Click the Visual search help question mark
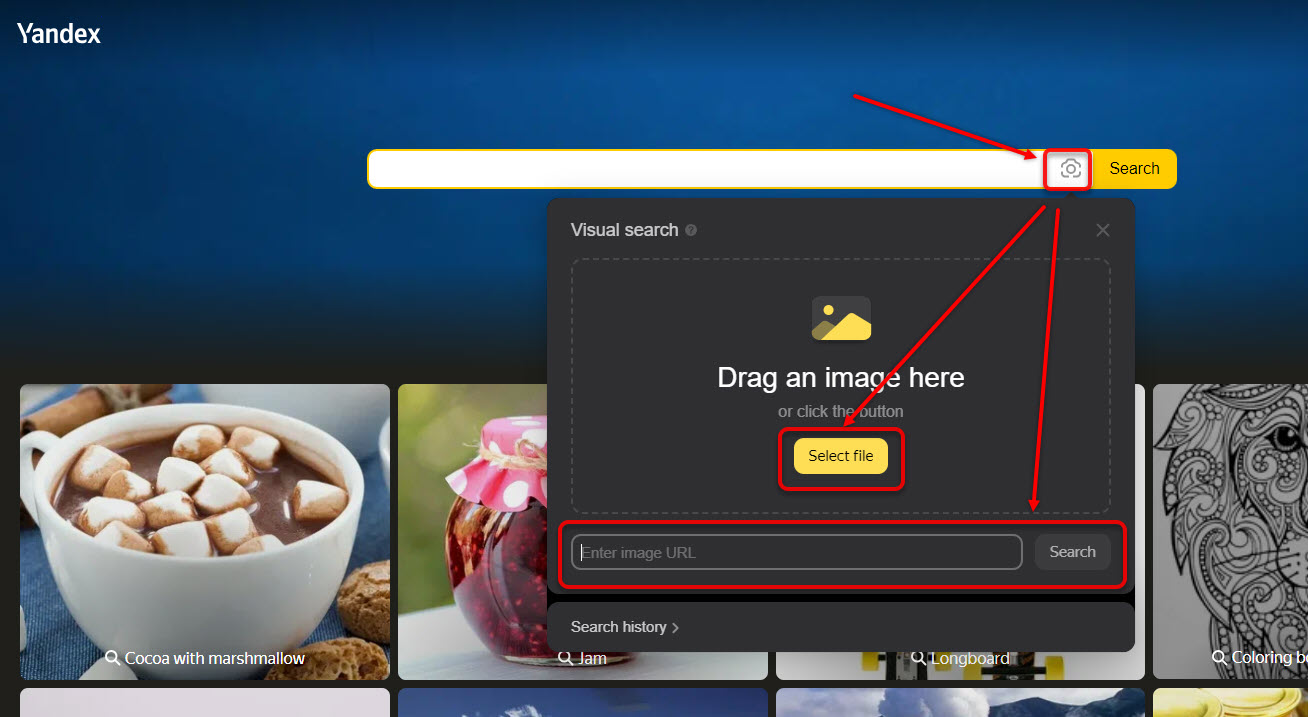The width and height of the screenshot is (1308, 717). [x=691, y=230]
